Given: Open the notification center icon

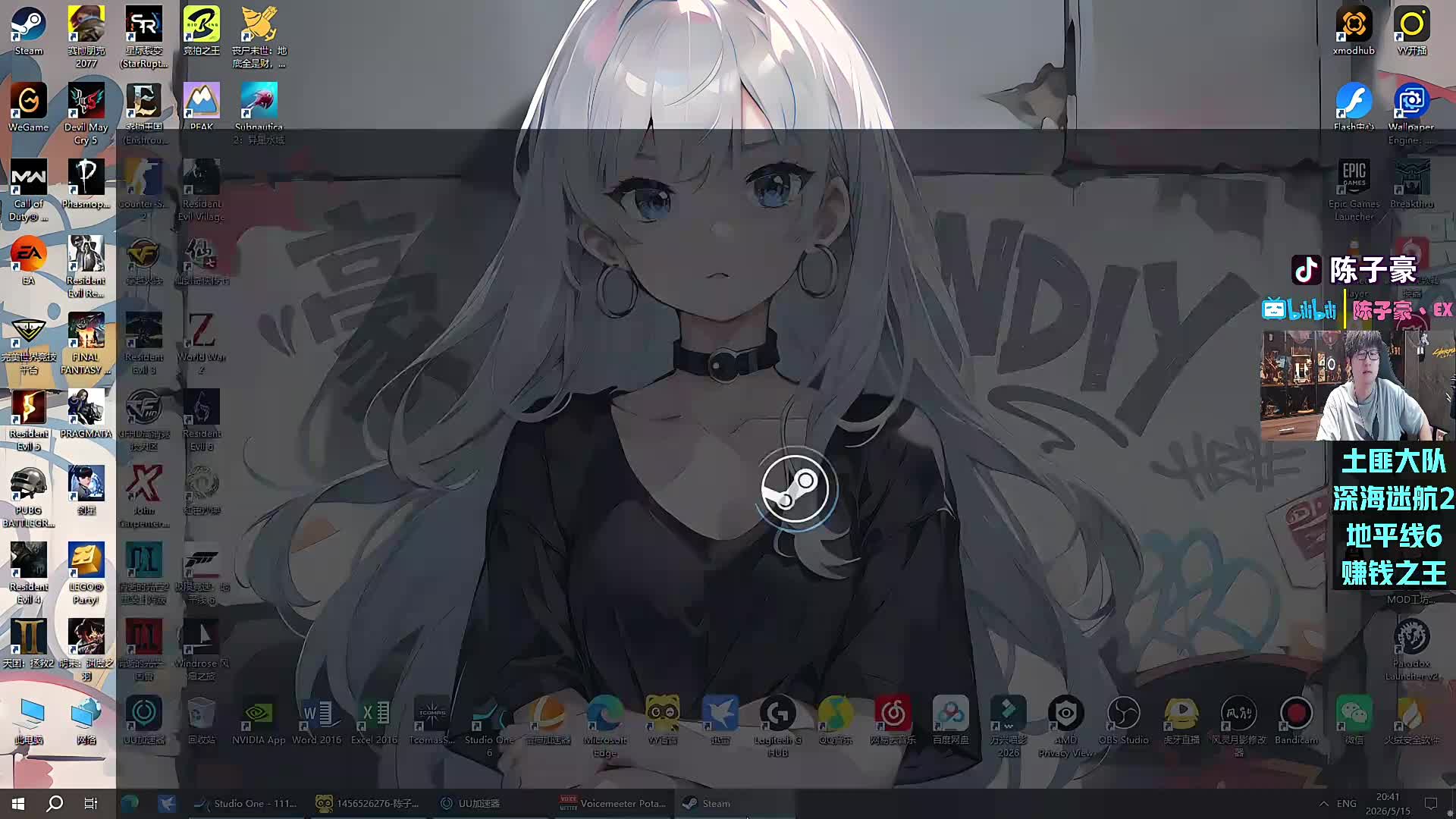Looking at the screenshot, I should pyautogui.click(x=1431, y=803).
